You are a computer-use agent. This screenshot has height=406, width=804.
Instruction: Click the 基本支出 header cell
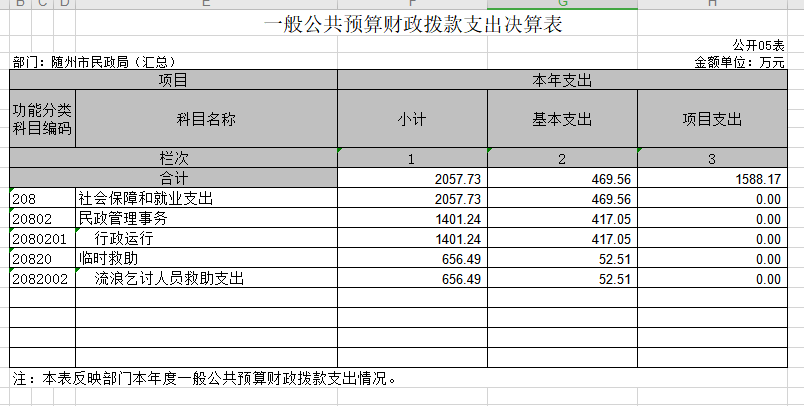[x=562, y=119]
